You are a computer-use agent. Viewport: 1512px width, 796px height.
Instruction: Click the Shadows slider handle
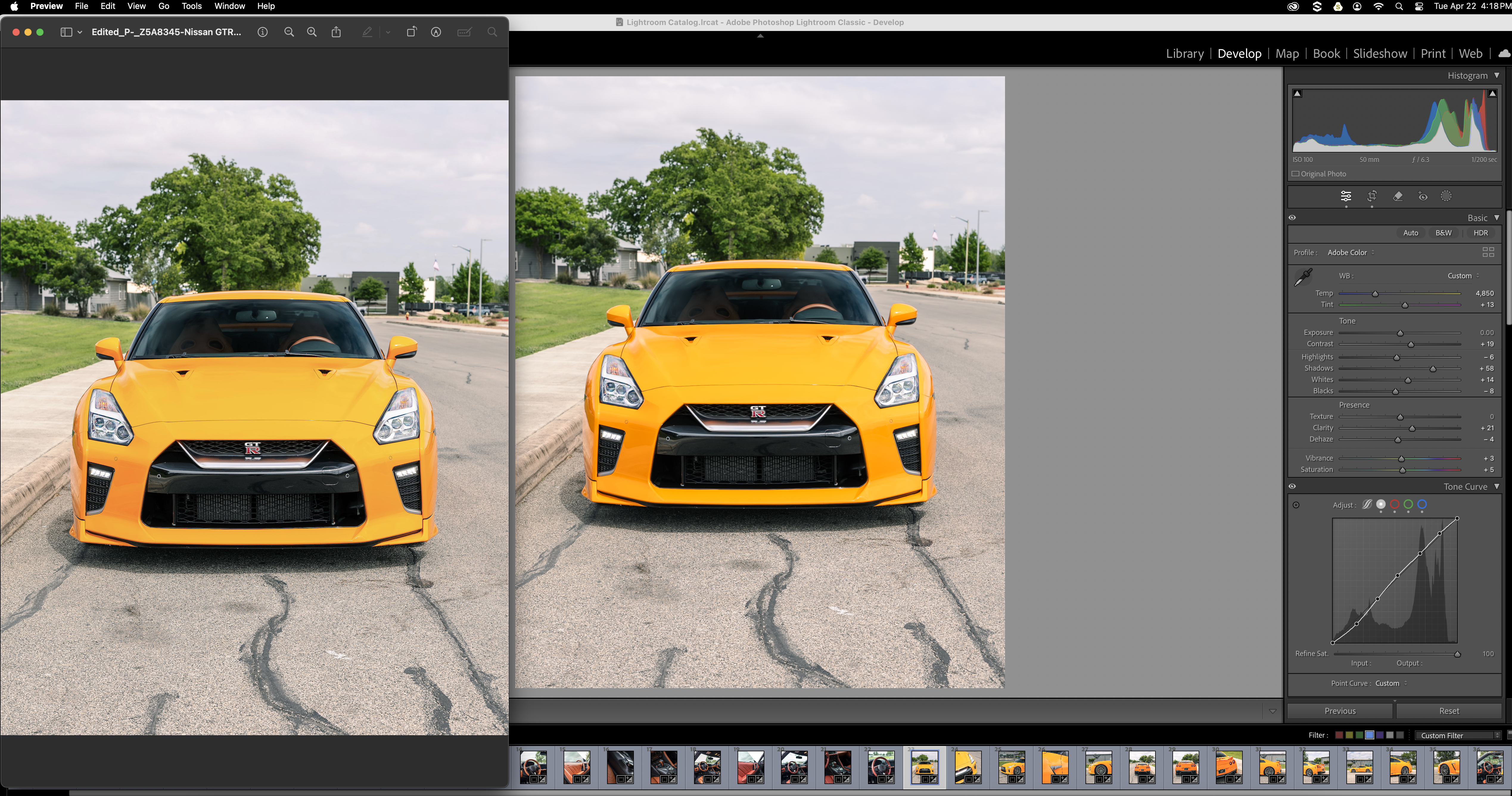tap(1433, 369)
